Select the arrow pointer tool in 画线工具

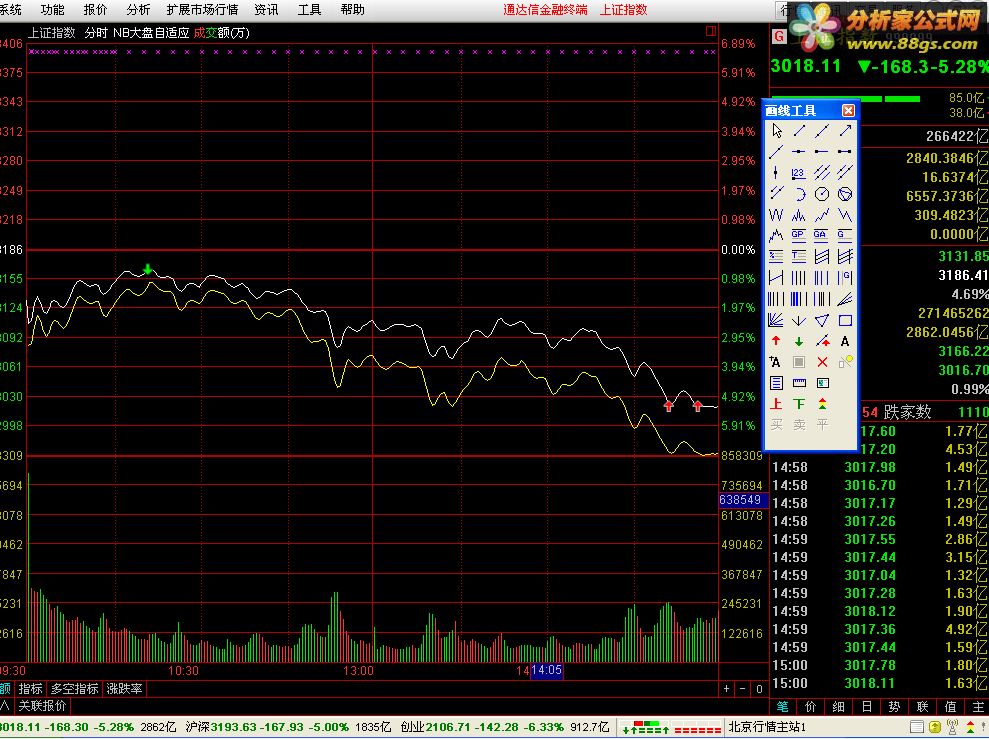coord(776,131)
